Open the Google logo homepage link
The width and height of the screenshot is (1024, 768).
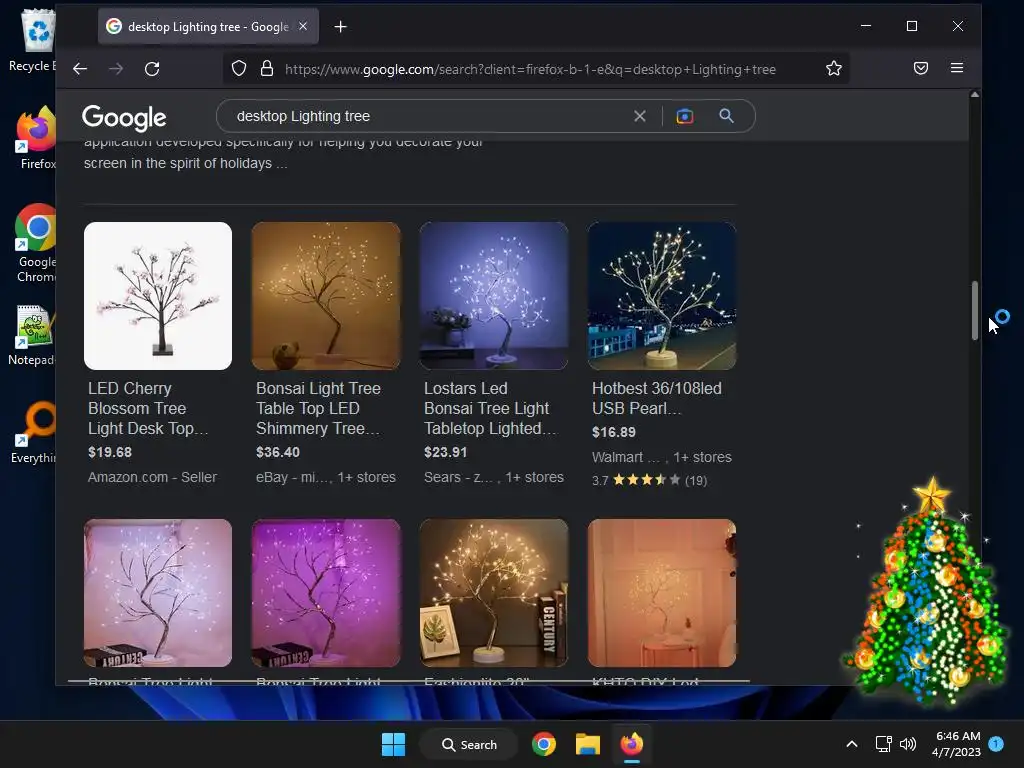(124, 118)
